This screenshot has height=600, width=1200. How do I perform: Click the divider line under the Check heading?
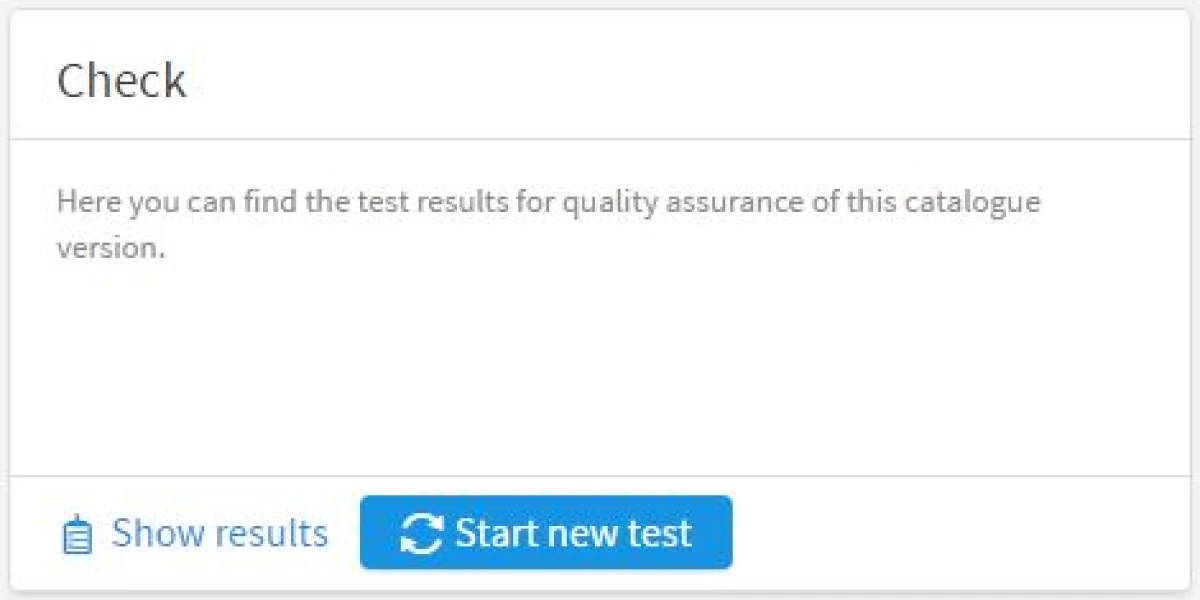[600, 139]
